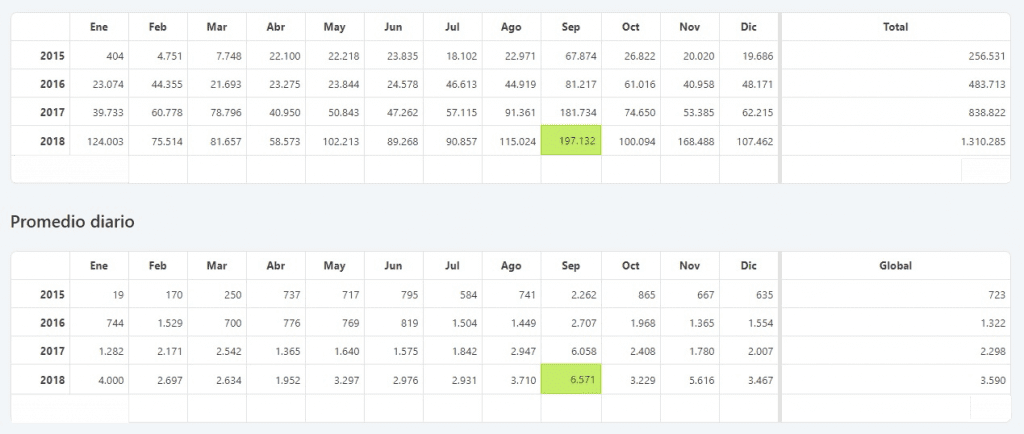Screen dimensions: 1024x434
Task: Click the 404 January 2015 cell
Action: 110,56
